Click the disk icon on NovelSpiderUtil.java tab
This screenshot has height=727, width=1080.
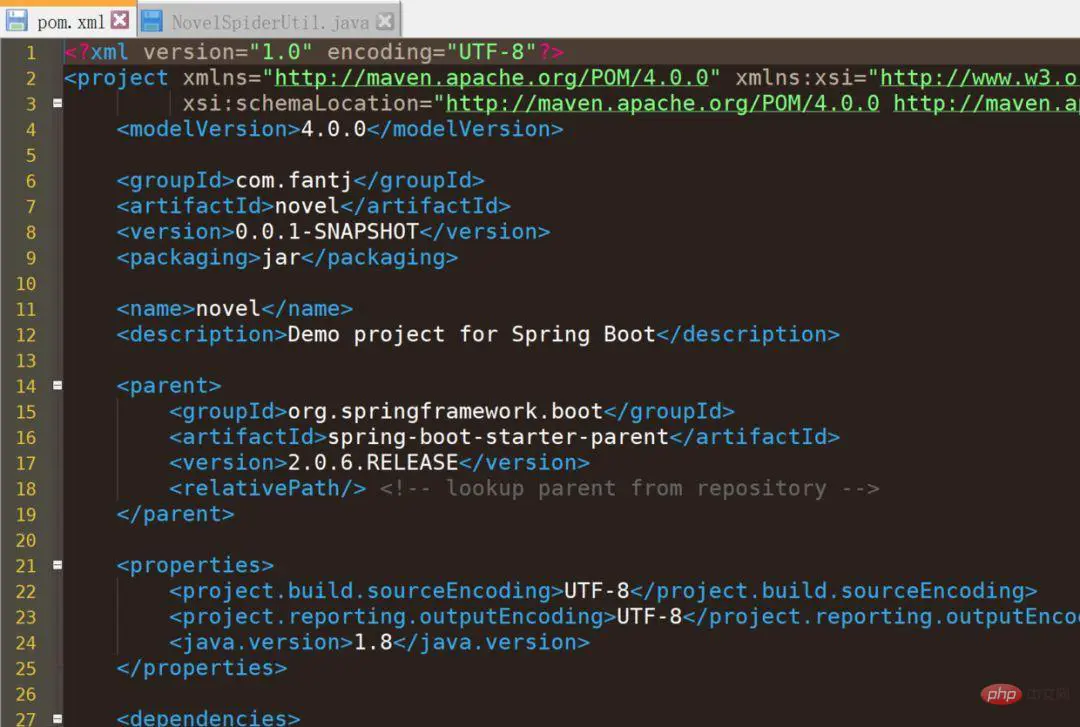click(152, 20)
